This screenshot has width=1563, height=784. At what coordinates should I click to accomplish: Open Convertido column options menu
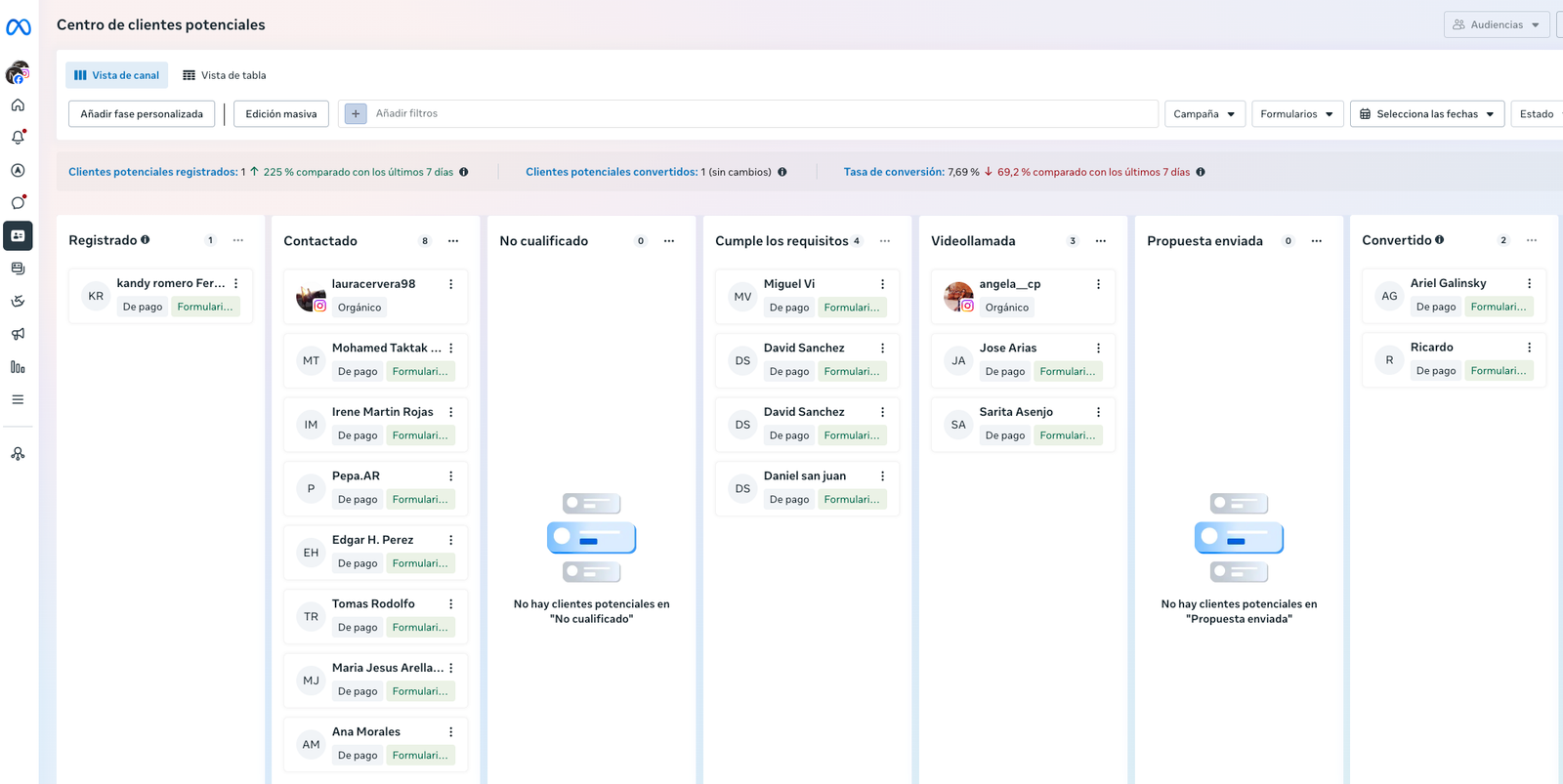(1532, 240)
